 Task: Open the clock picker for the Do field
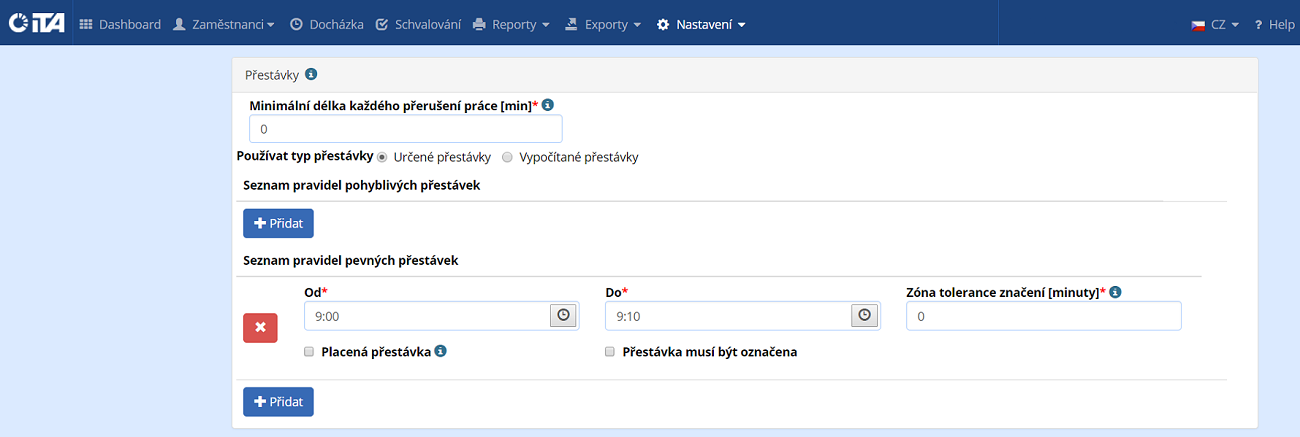pyautogui.click(x=864, y=316)
